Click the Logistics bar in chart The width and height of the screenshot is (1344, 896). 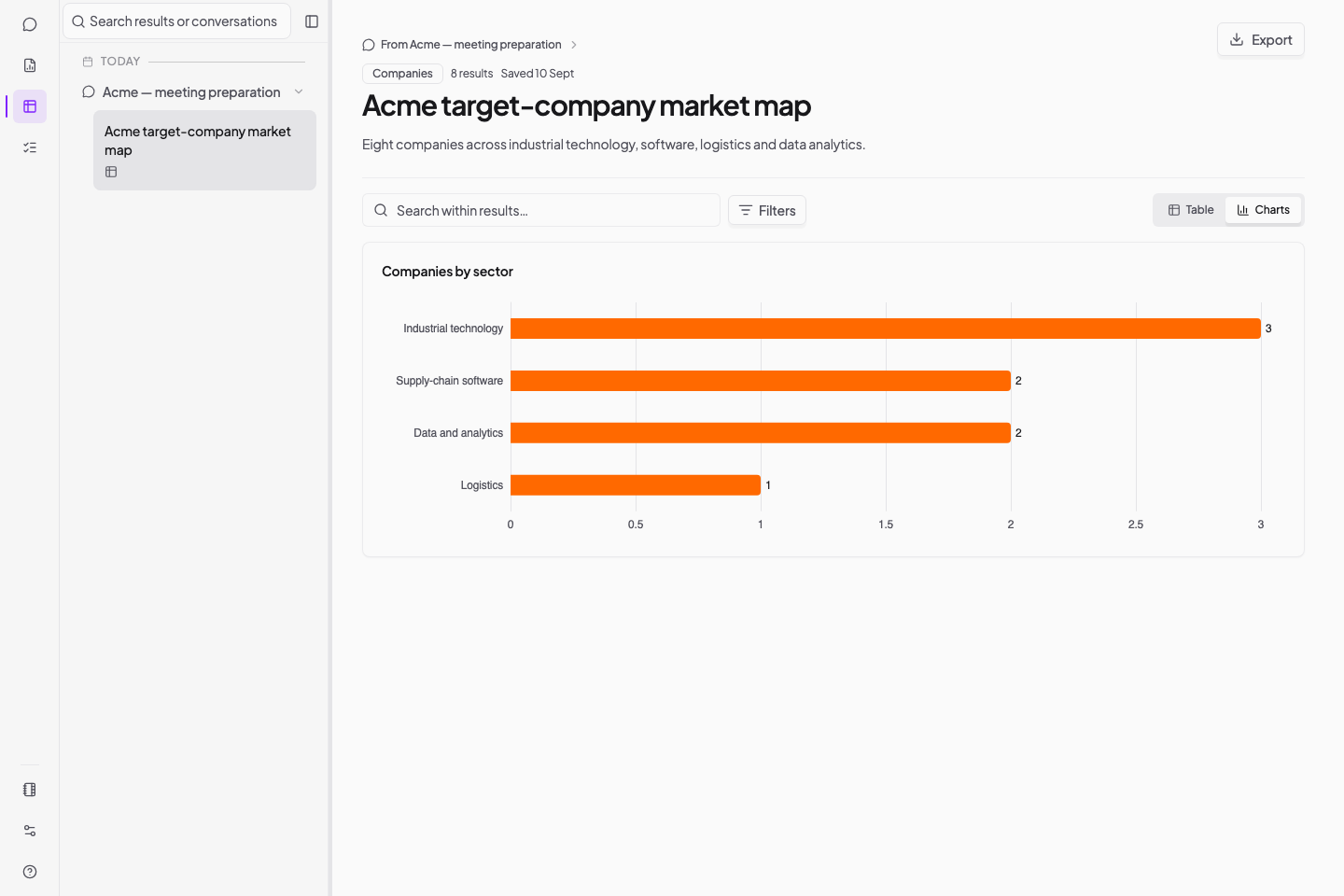(636, 485)
